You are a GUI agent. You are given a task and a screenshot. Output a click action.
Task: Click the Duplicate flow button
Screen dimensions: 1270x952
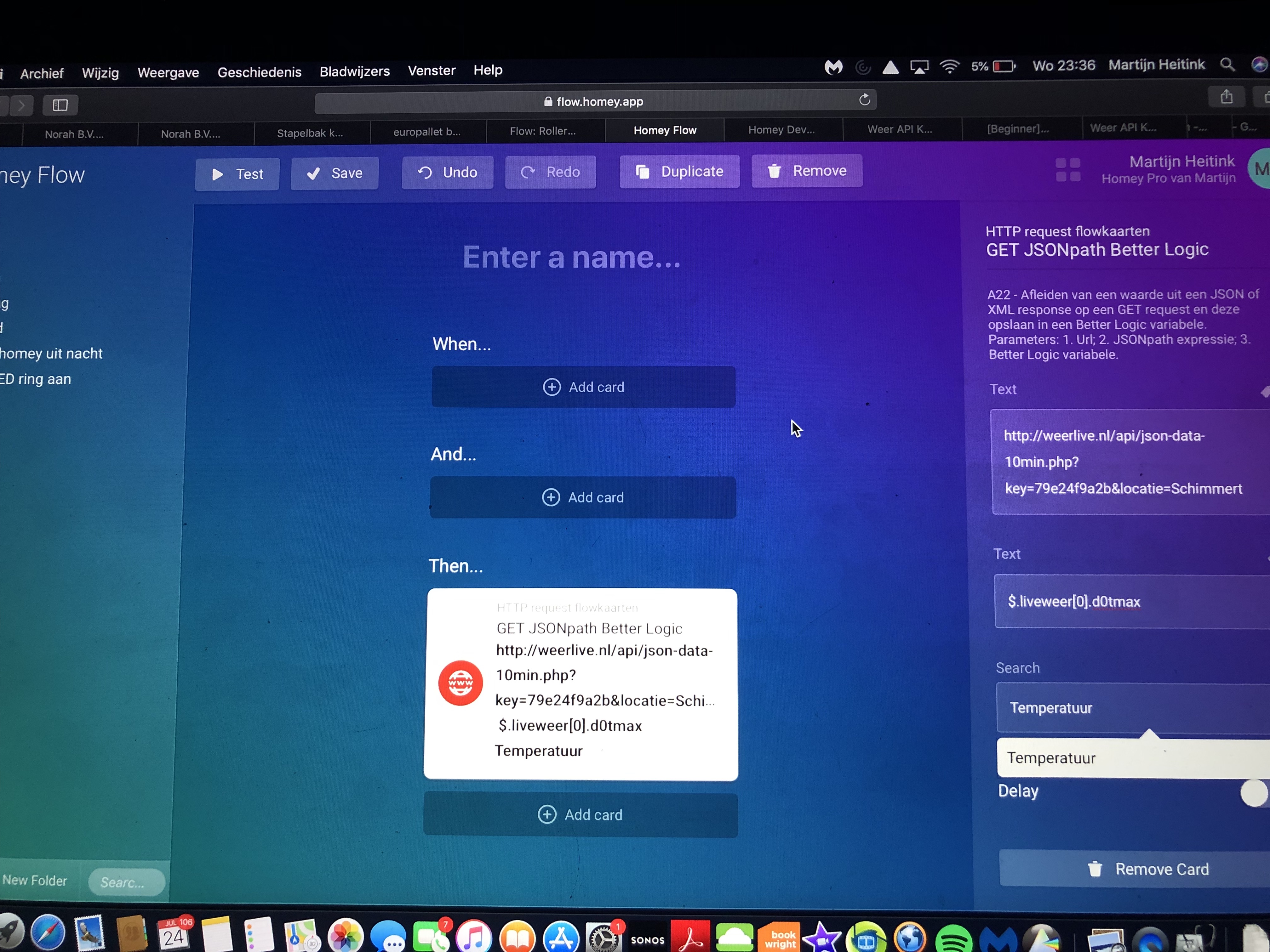679,172
